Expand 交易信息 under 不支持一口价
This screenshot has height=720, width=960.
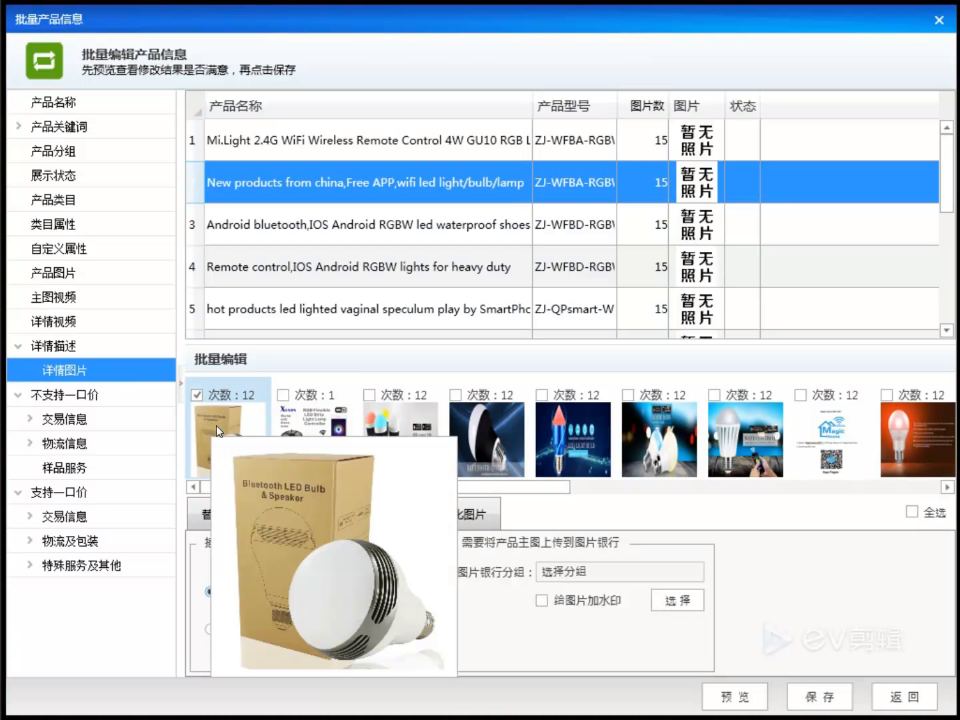(29, 419)
